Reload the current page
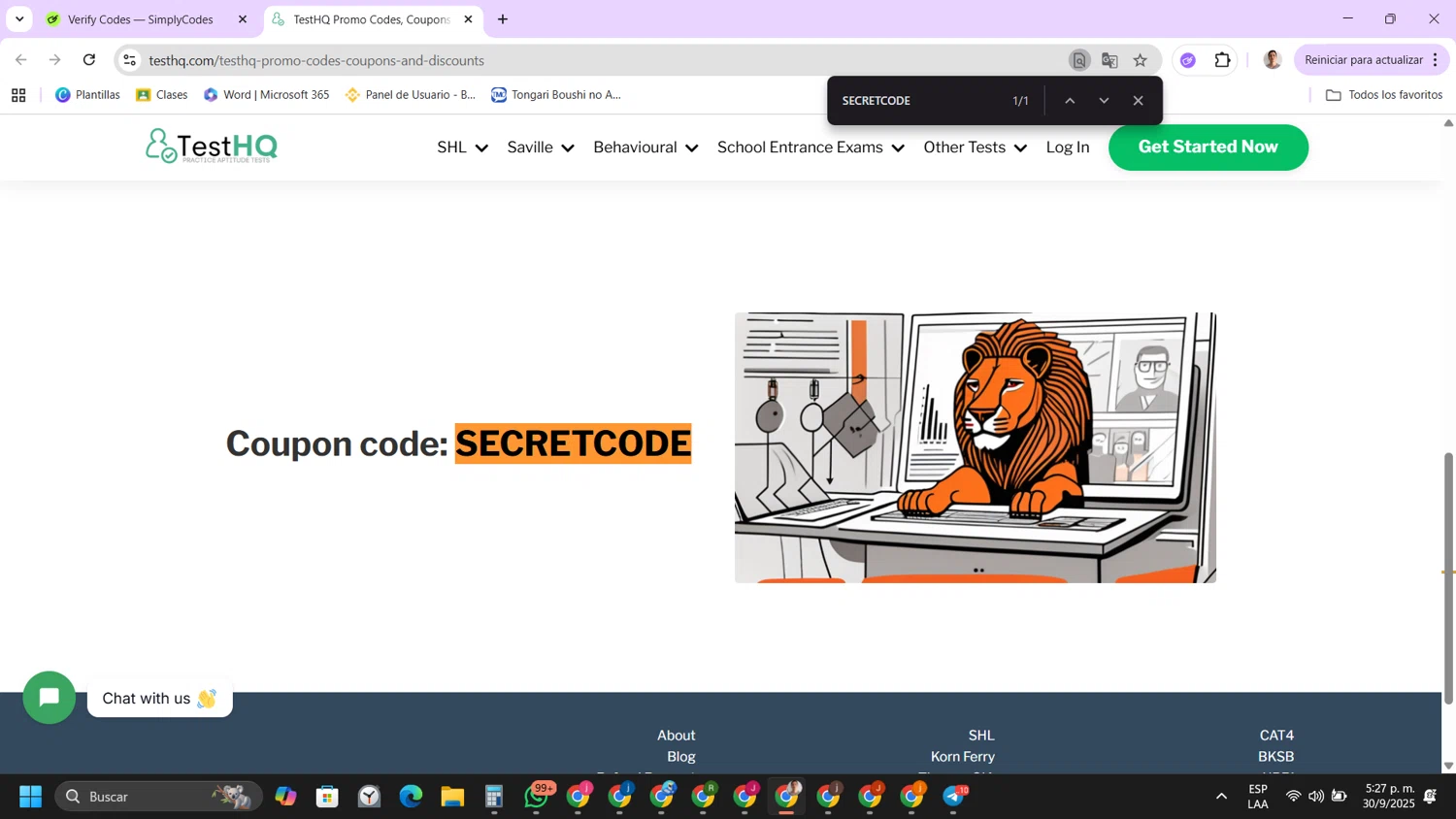 click(89, 60)
